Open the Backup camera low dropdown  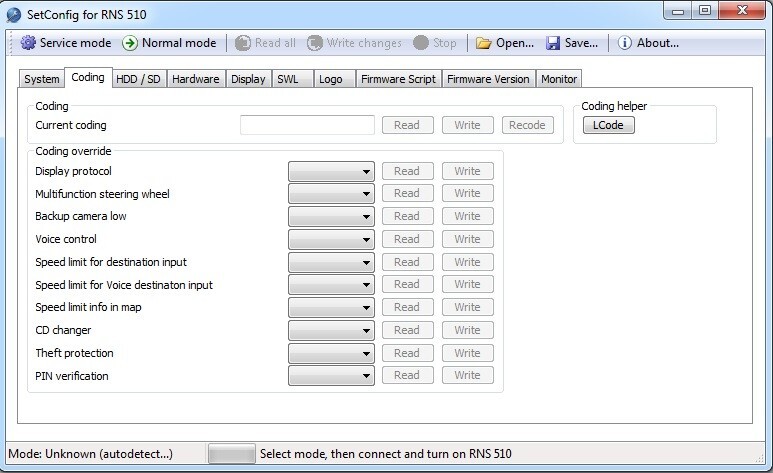[331, 217]
